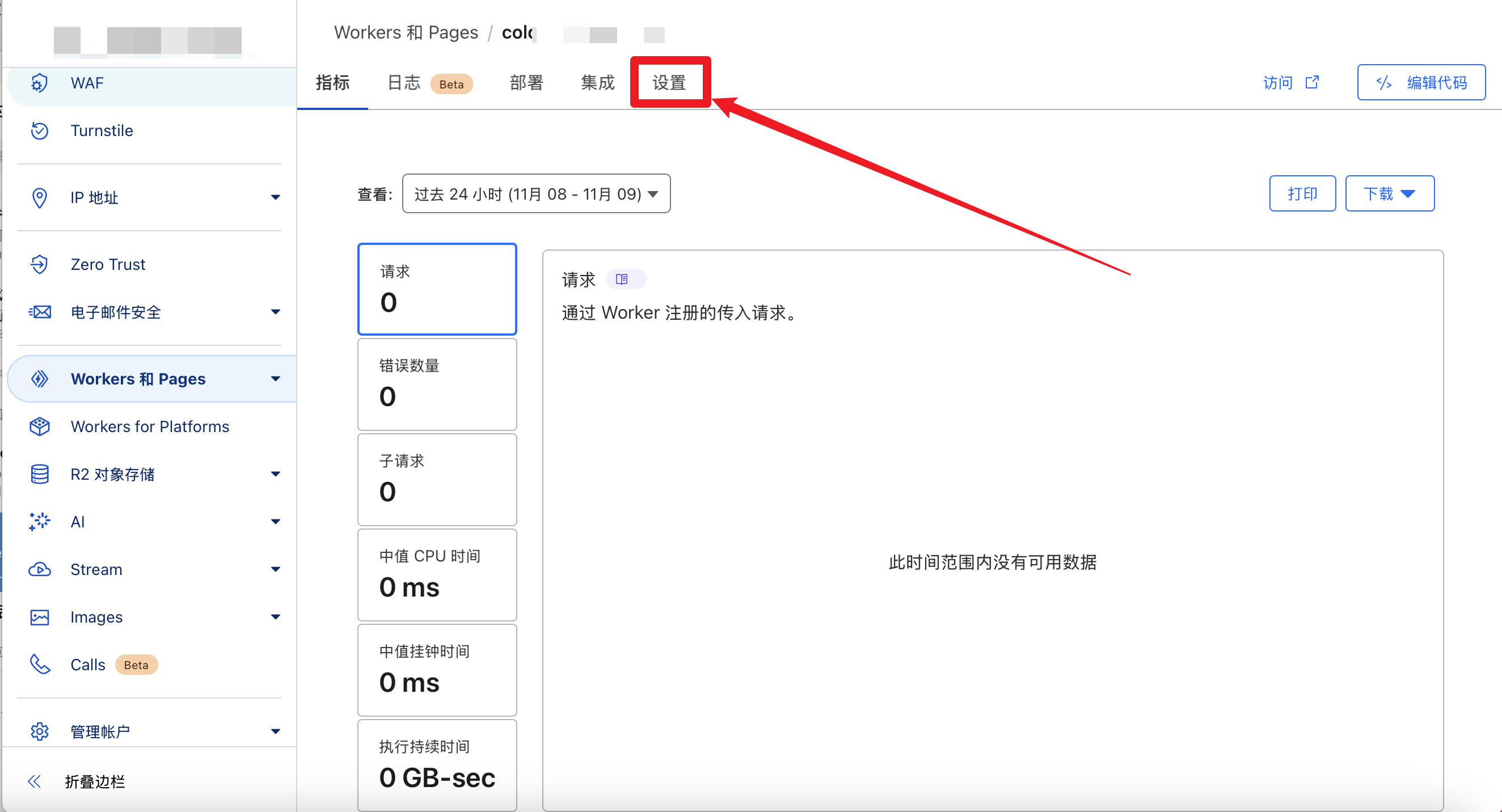1502x812 pixels.
Task: Click the Zero Trust shield icon
Action: coord(39,264)
